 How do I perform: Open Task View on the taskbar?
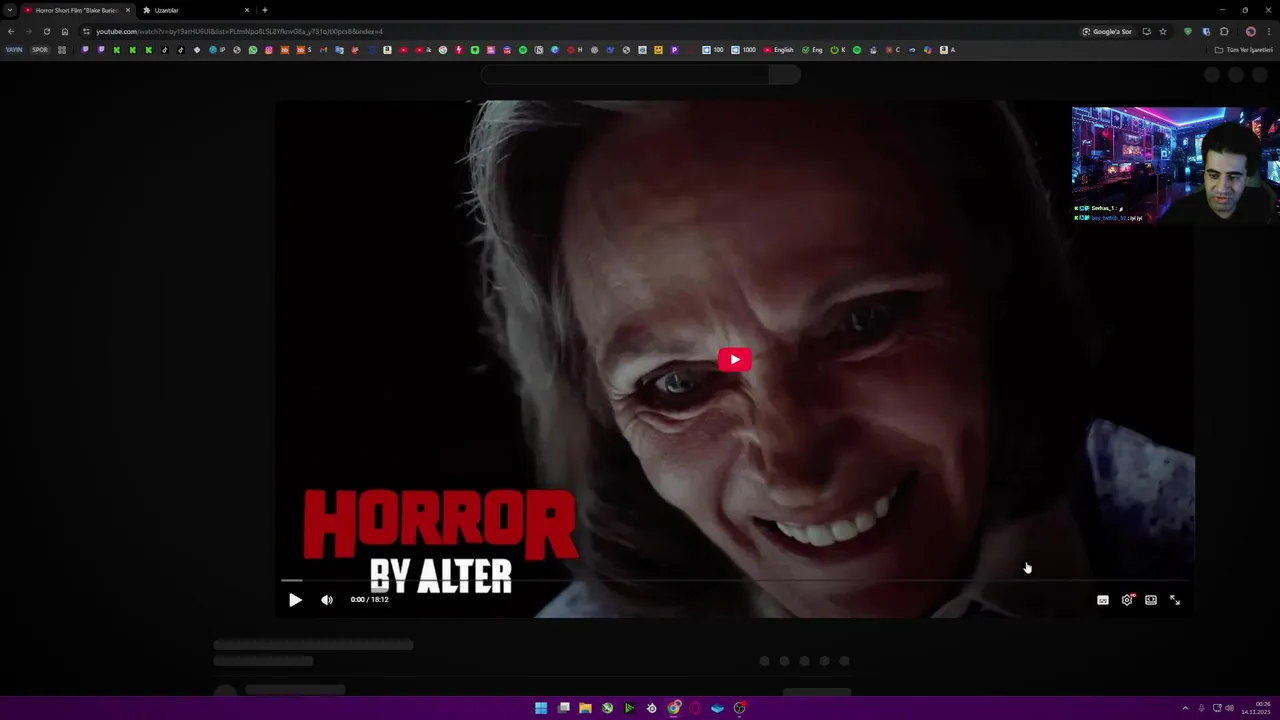tap(563, 708)
